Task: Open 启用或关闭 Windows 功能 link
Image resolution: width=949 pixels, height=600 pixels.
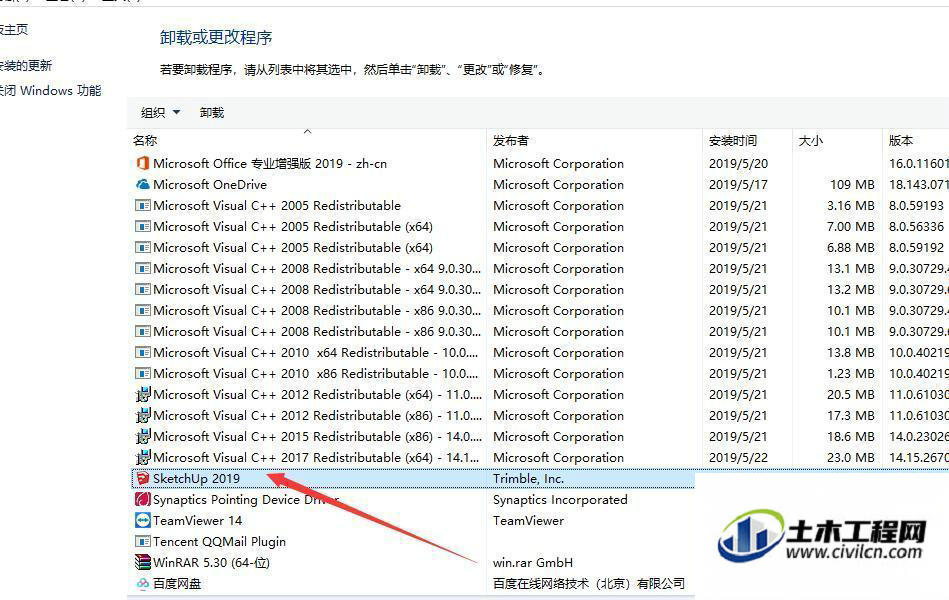Action: (50, 91)
